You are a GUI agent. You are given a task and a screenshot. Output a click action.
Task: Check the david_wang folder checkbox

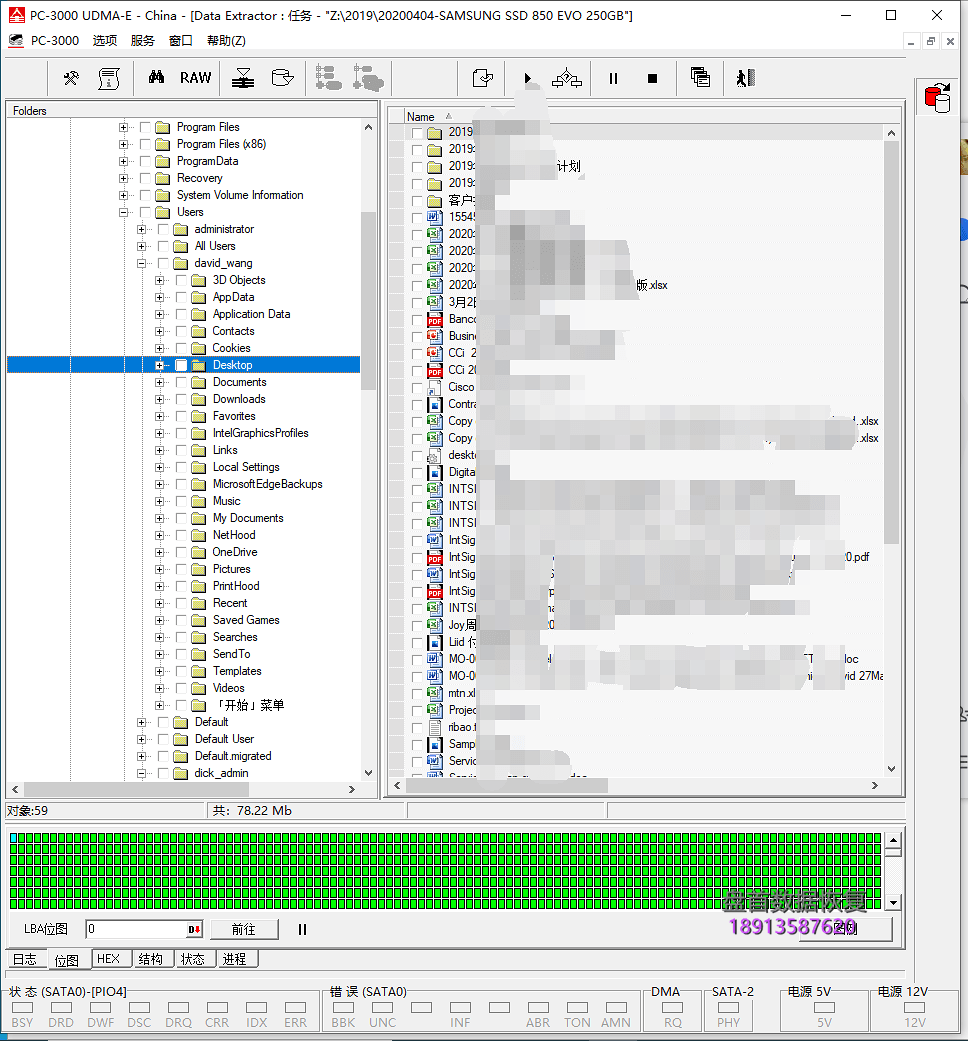(163, 263)
